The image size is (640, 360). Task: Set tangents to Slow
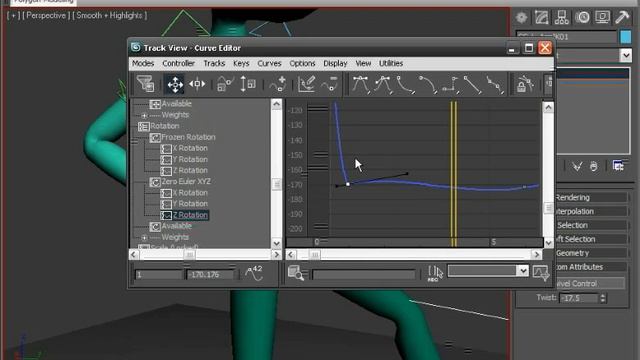427,84
